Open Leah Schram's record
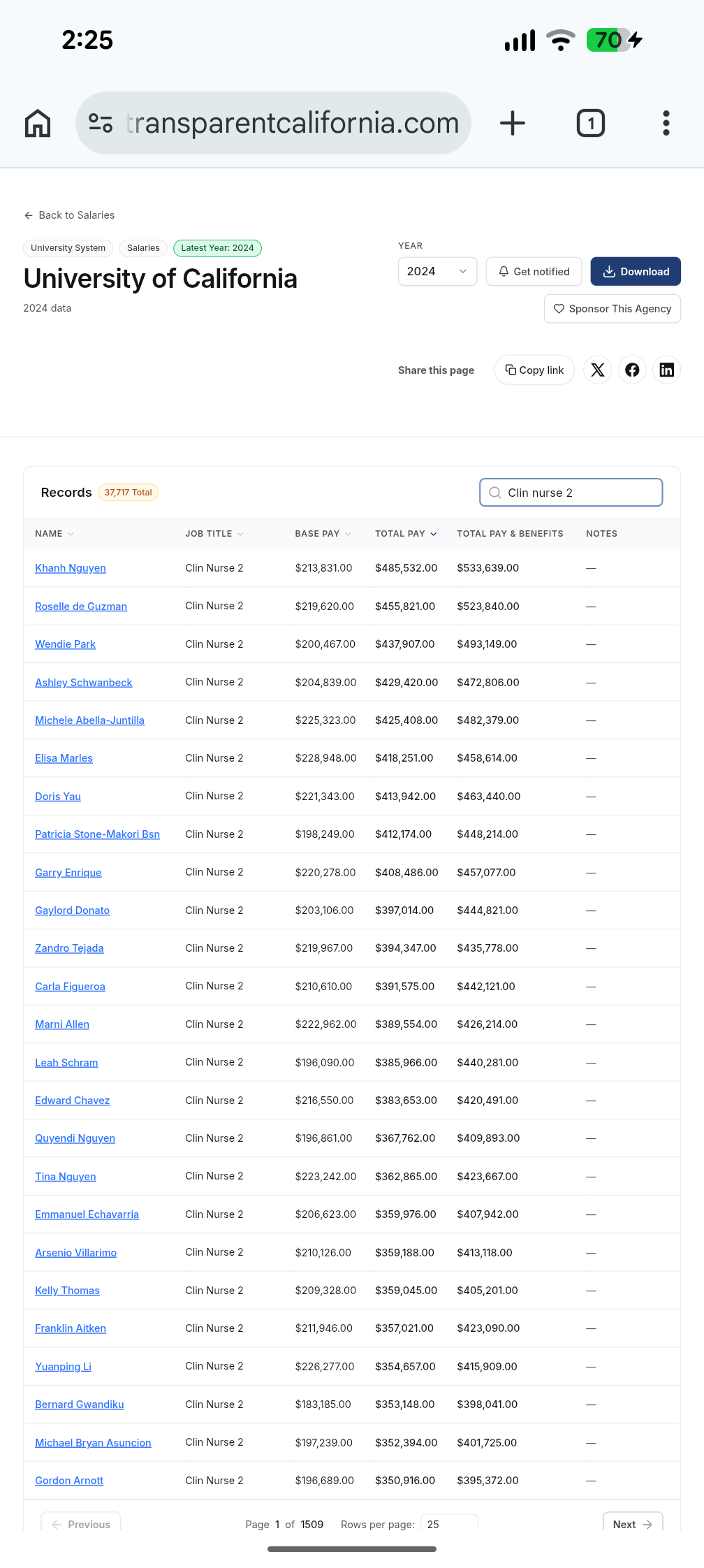Screen dimensions: 704x1568 pos(66,1063)
